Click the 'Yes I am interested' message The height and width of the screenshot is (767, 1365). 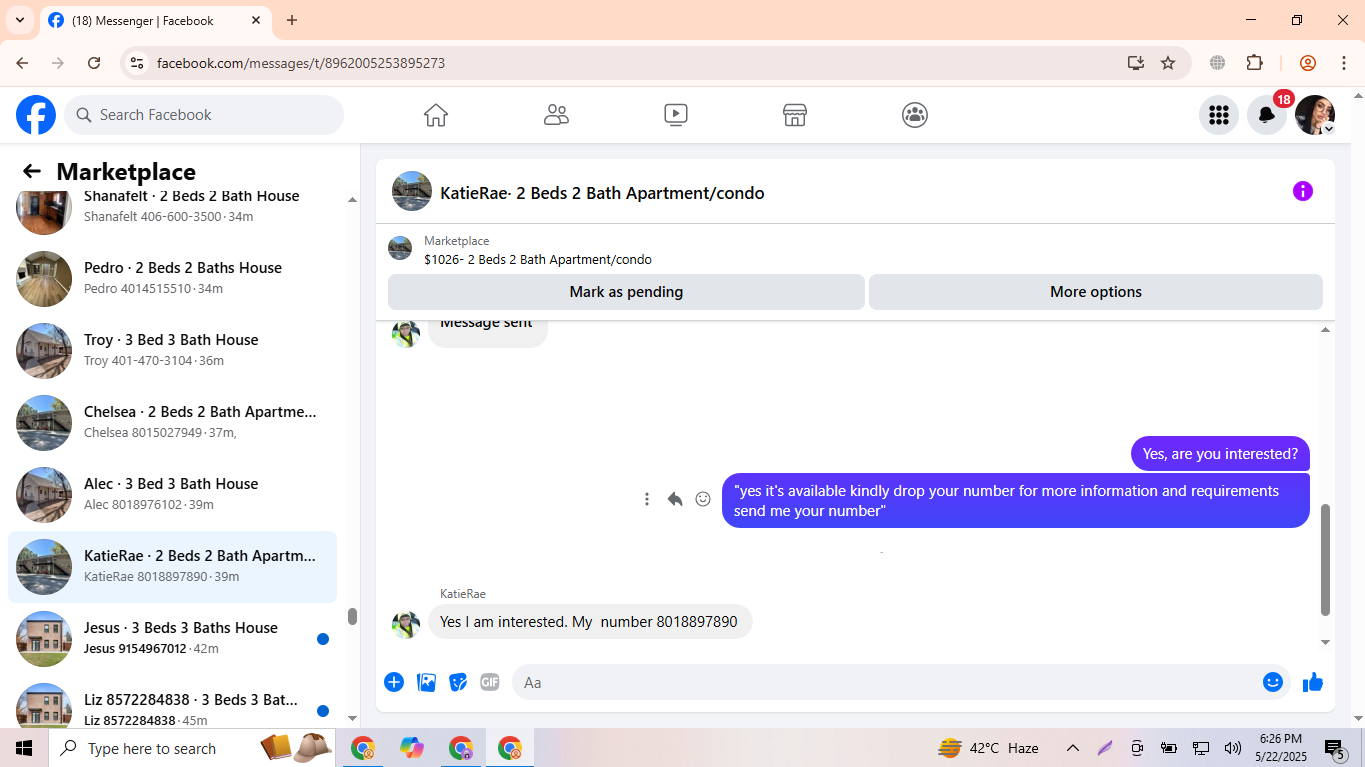590,622
